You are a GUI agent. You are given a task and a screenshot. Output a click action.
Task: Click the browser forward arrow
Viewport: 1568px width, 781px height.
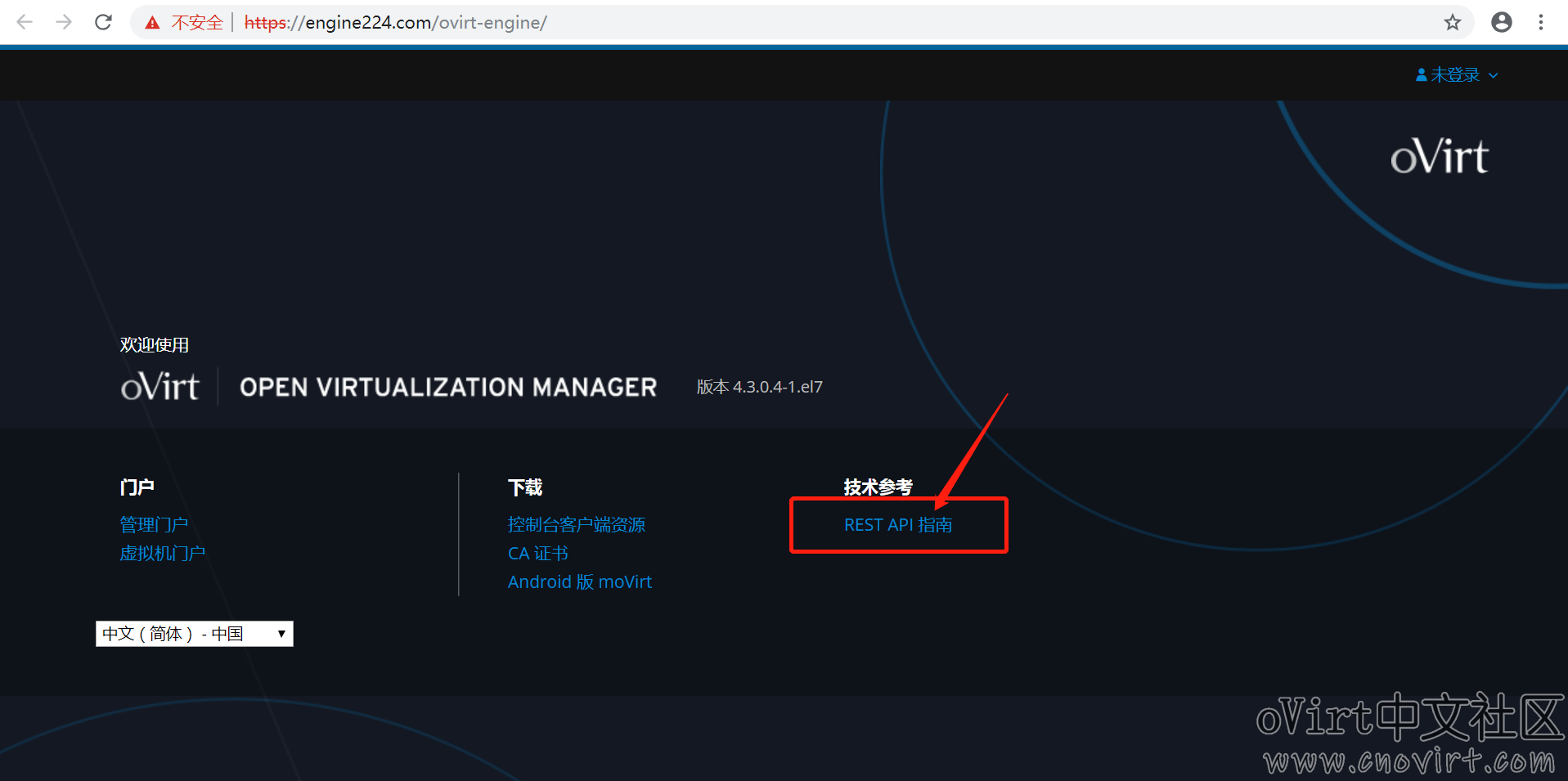pos(64,22)
